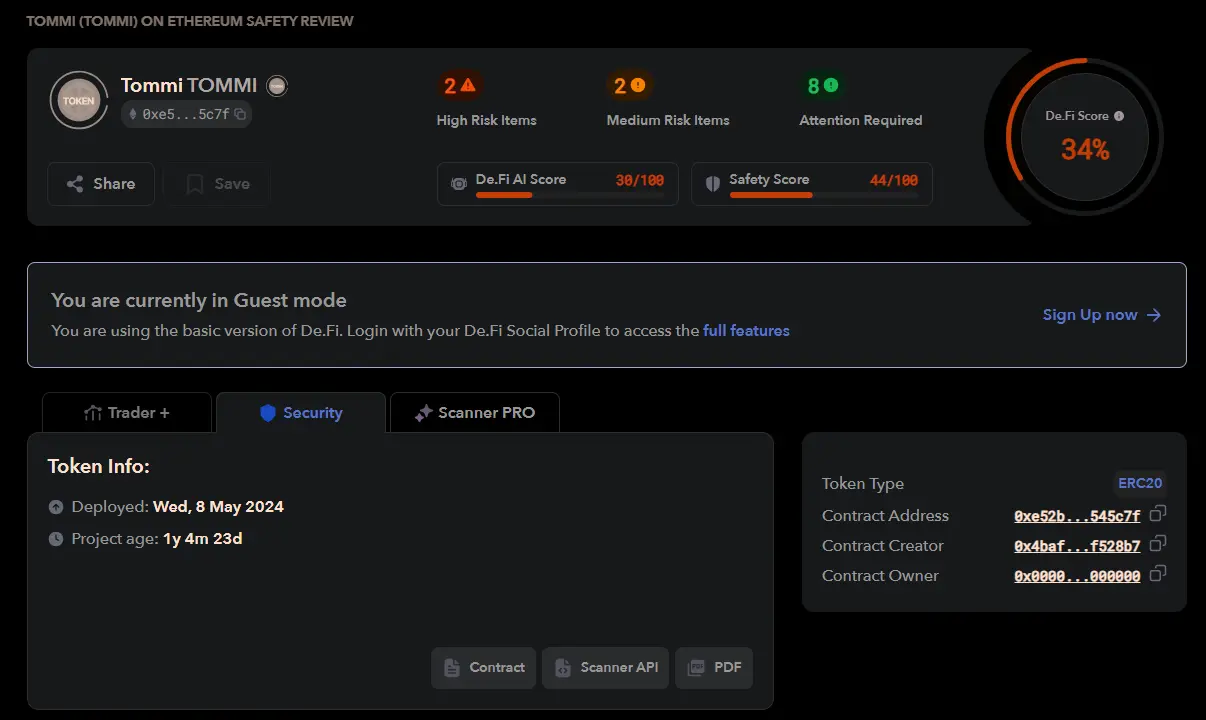Open the High Risk Items warning icon
Viewport: 1206px width, 720px height.
[x=468, y=86]
